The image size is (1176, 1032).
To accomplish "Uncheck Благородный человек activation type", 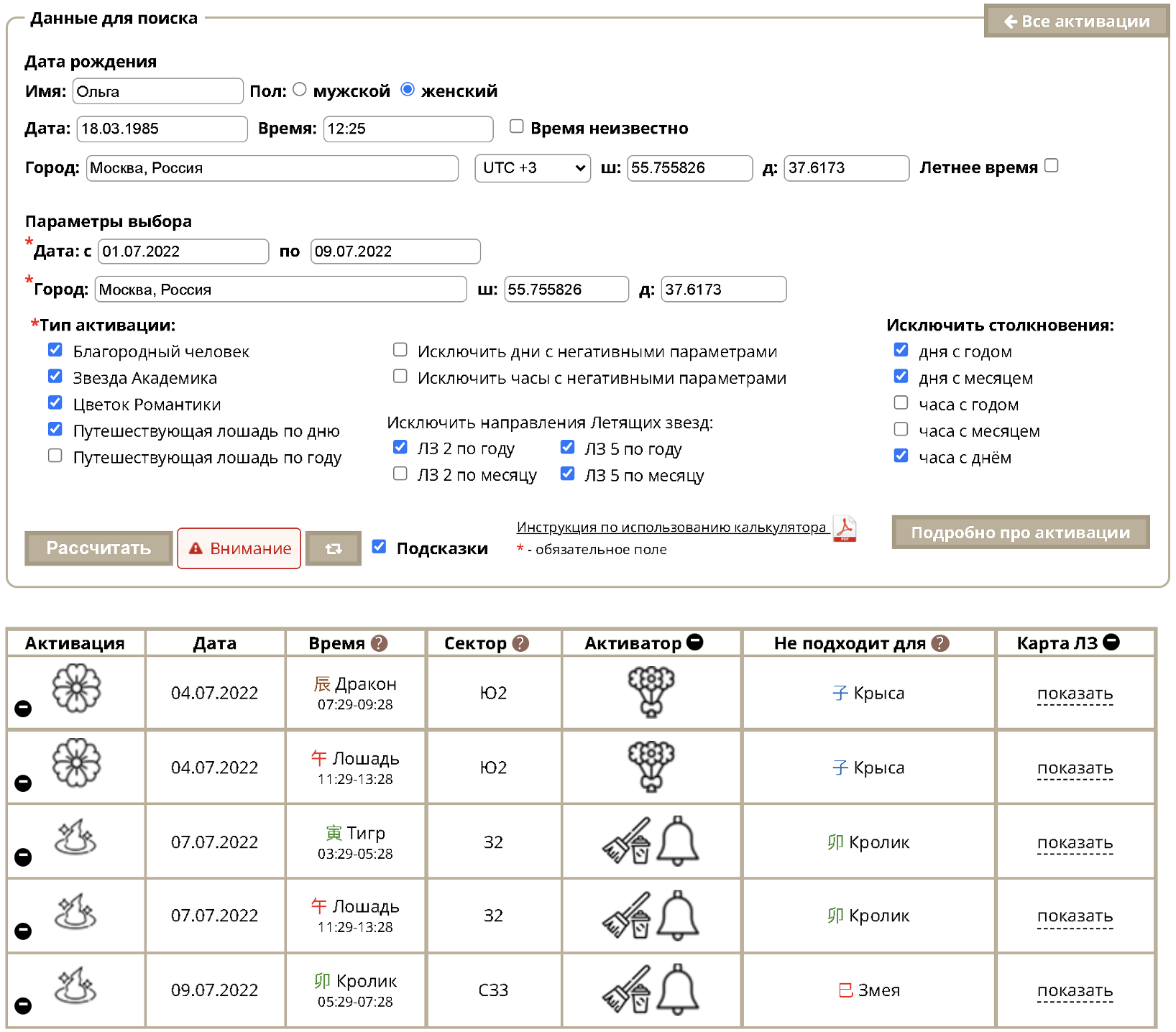I will [x=55, y=350].
